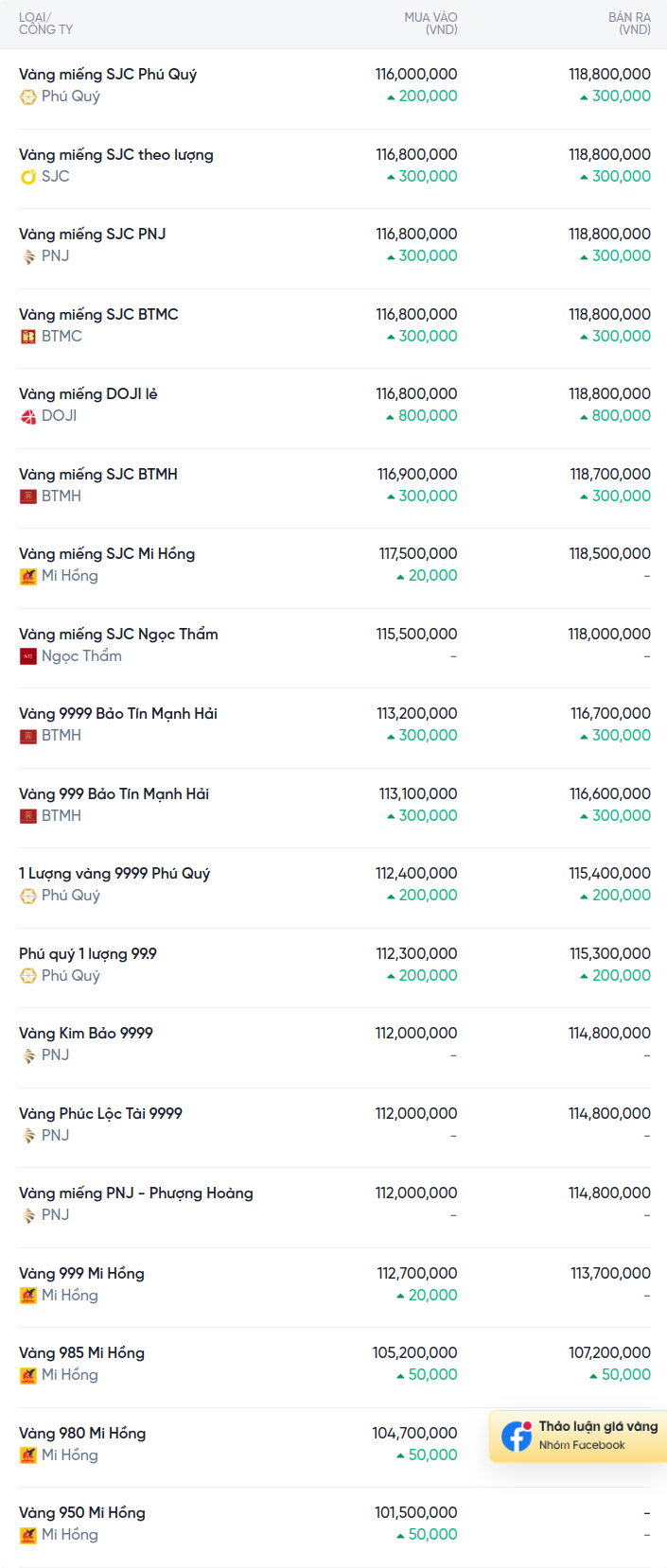Click the MUA VÀO (VND) column header
The height and width of the screenshot is (1568, 667).
pyautogui.click(x=430, y=24)
